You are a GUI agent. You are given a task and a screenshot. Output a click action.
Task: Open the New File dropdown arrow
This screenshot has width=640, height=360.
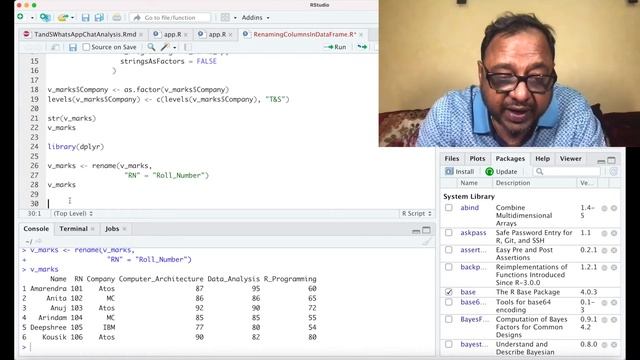tap(32, 18)
